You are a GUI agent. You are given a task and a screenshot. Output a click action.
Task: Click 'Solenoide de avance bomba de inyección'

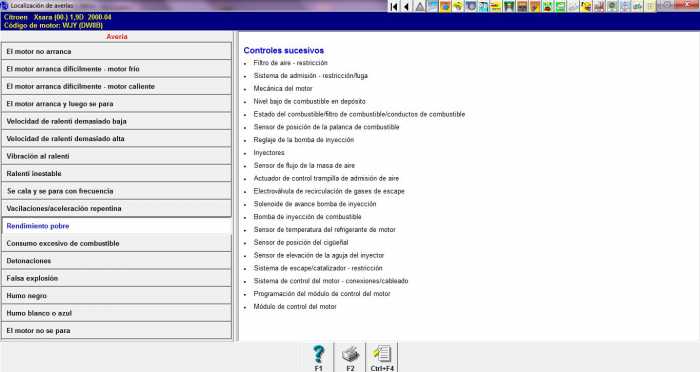(315, 204)
